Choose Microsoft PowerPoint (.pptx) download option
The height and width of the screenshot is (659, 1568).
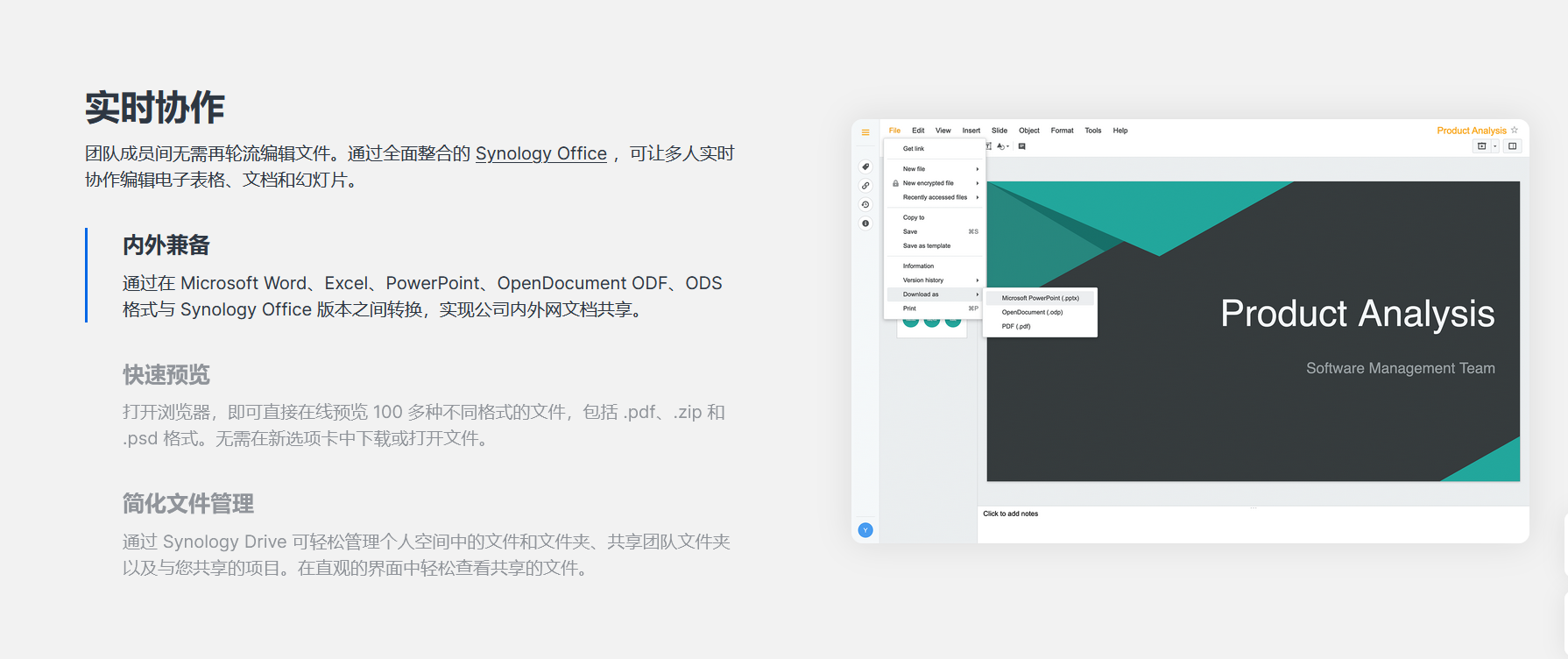(1040, 298)
